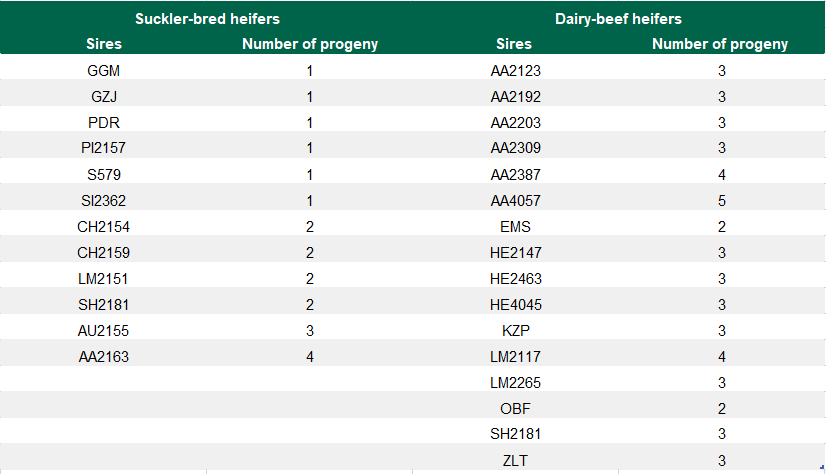Click the EMS sire cell
Viewport: 826px width, 474px height.
[515, 226]
